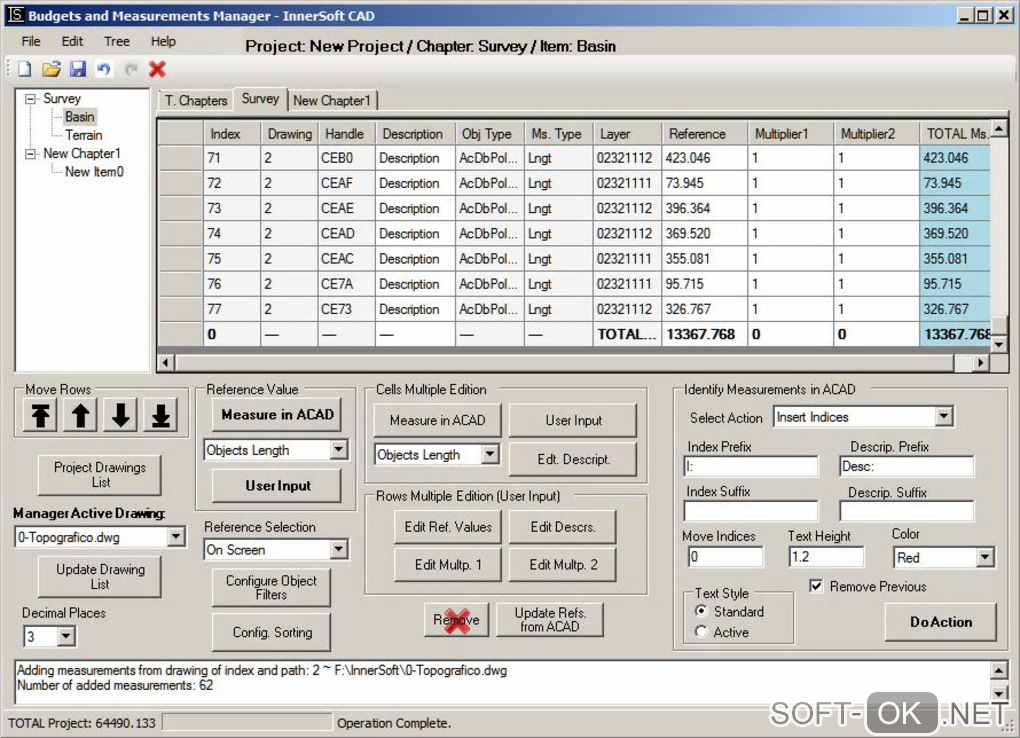Image resolution: width=1020 pixels, height=738 pixels.
Task: Open the Decimal Places dropdown
Action: click(x=66, y=636)
